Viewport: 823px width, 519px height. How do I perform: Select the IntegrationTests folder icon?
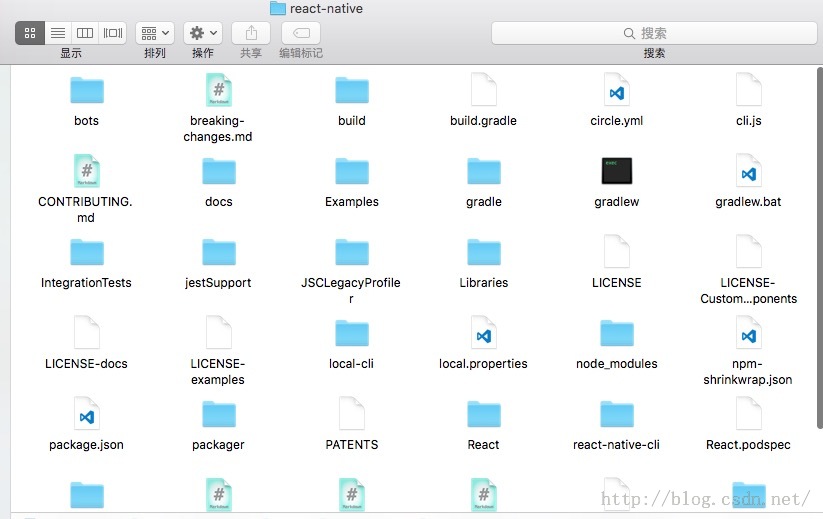click(x=87, y=252)
